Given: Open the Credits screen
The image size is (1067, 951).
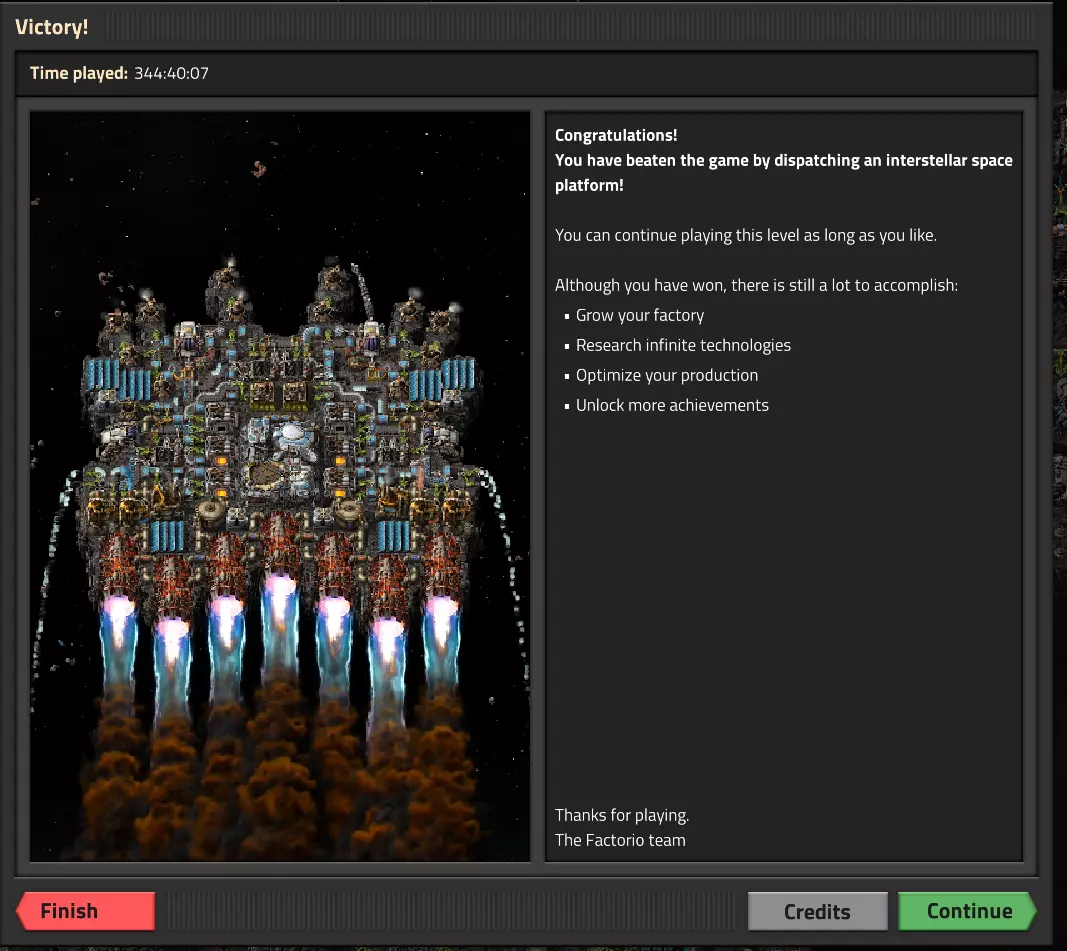Looking at the screenshot, I should [817, 911].
